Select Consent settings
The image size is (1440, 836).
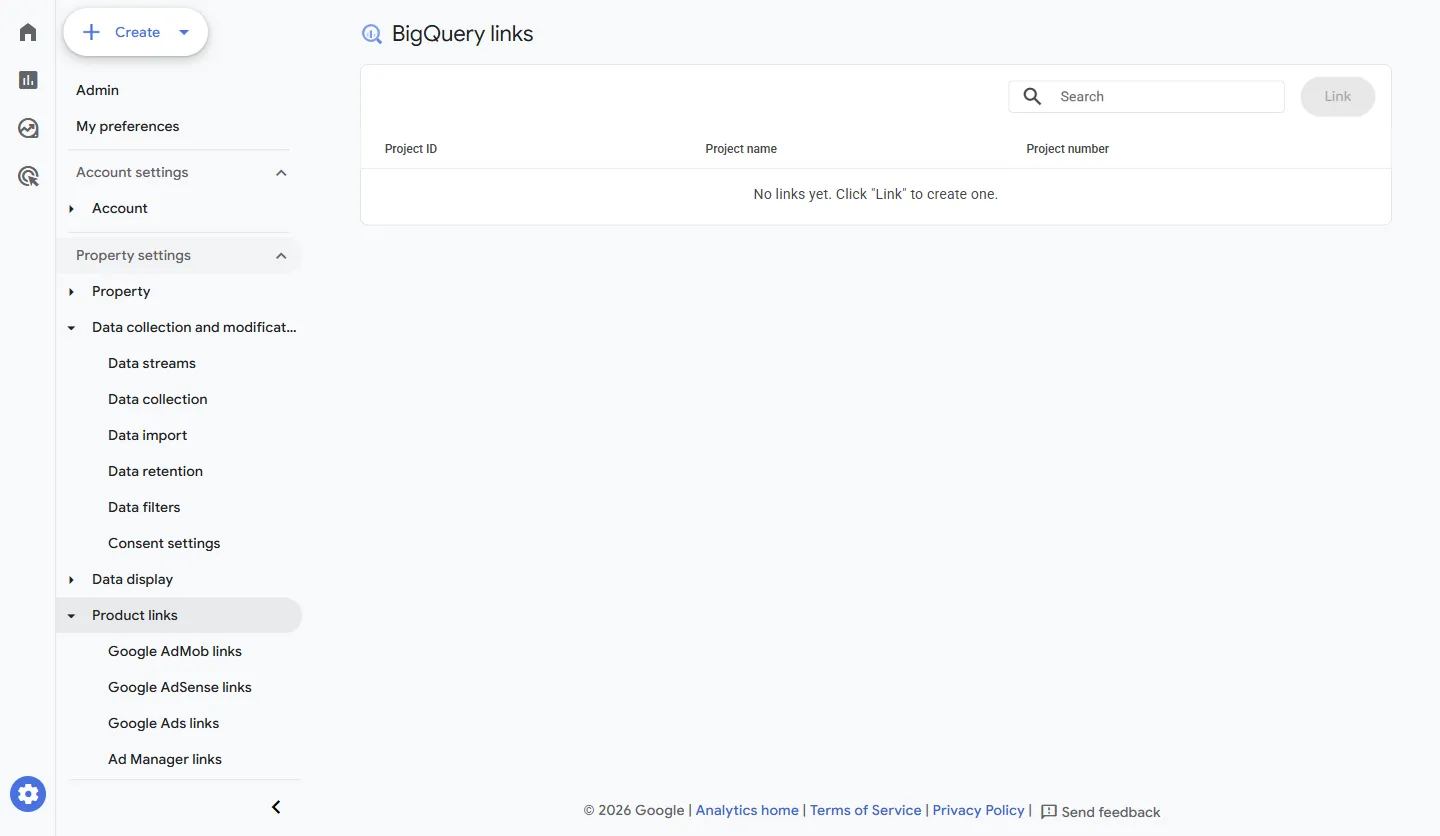click(x=164, y=543)
